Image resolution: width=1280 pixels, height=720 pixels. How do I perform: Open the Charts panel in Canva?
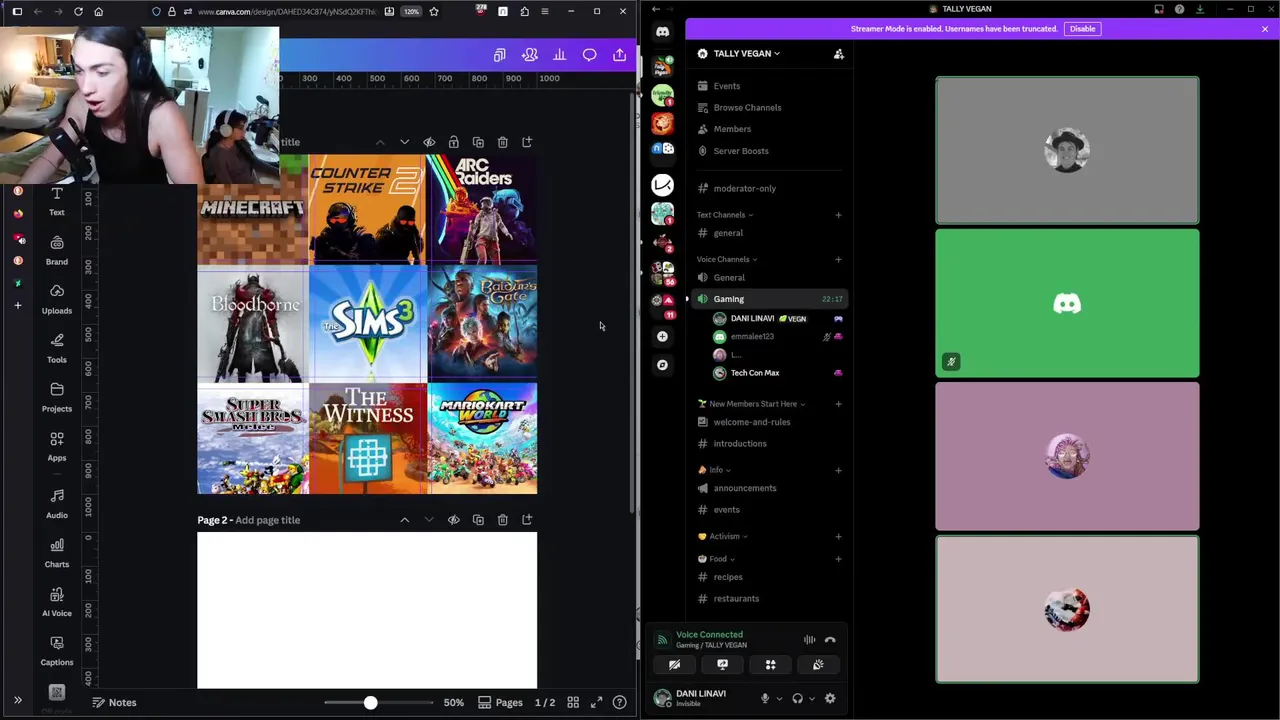tap(57, 552)
